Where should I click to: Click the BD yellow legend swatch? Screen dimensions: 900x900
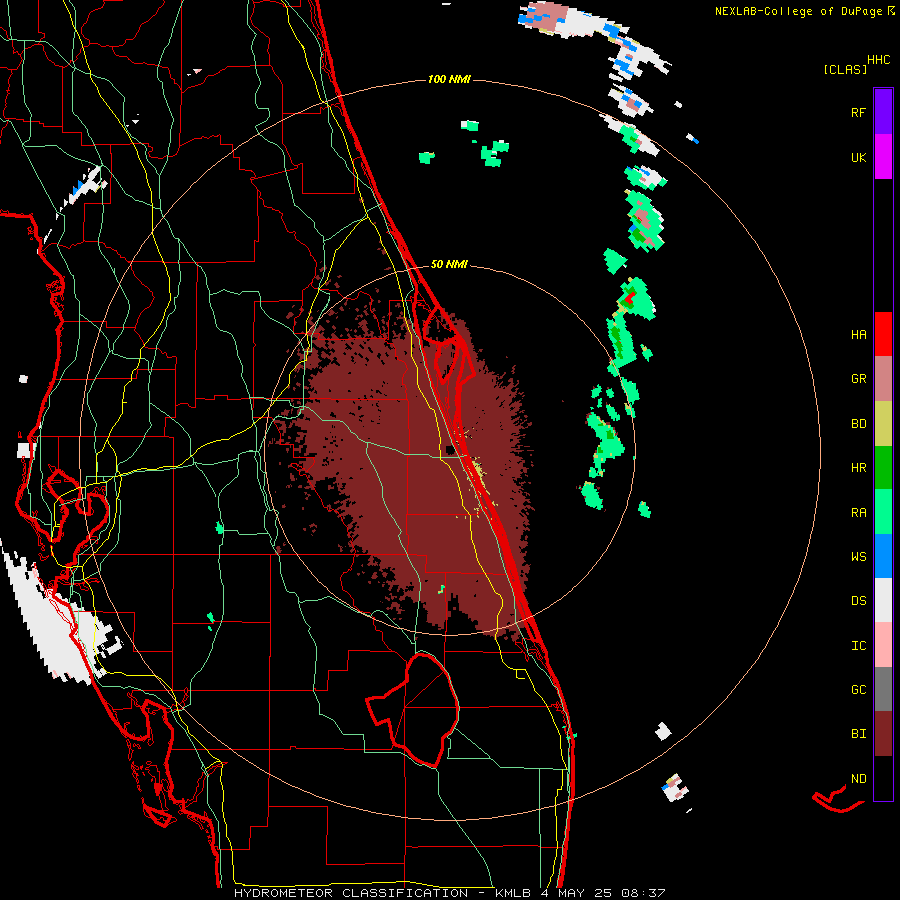(x=883, y=424)
